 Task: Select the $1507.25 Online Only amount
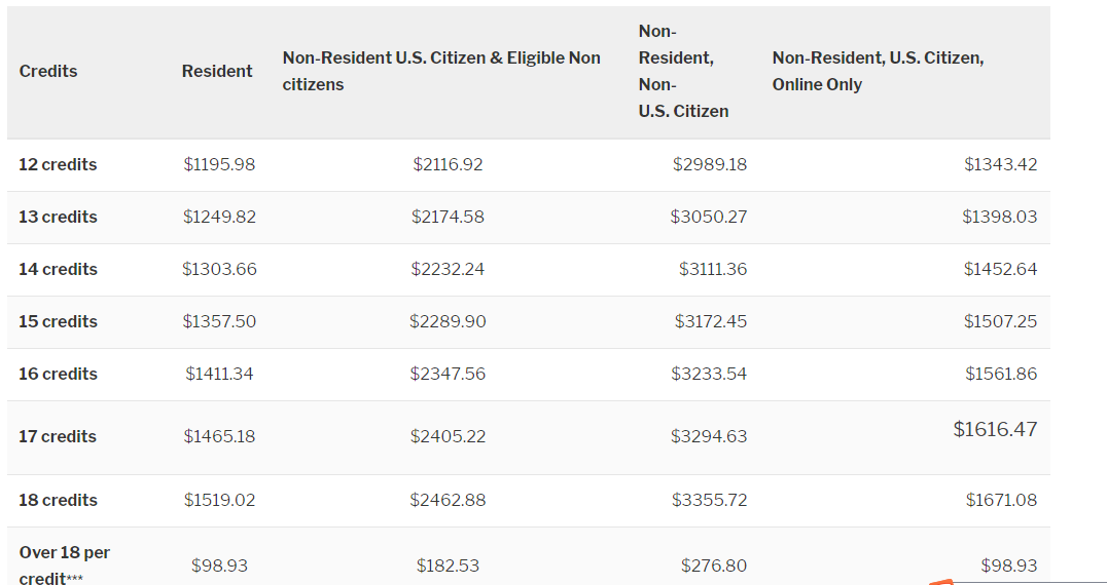tap(1000, 321)
